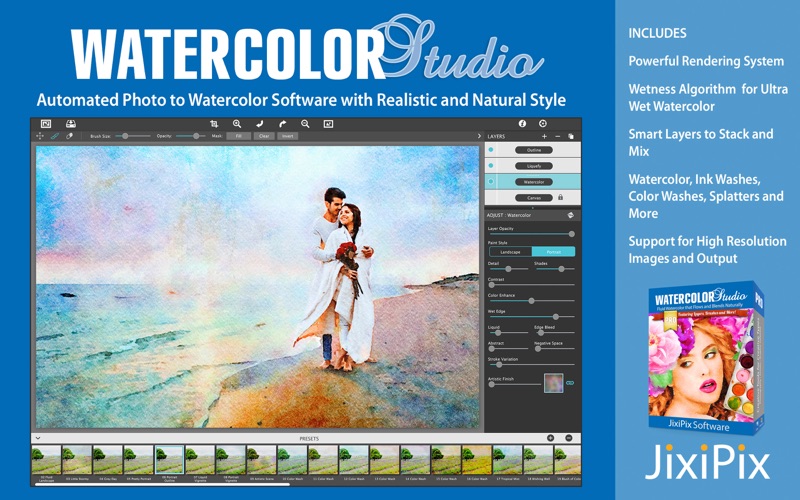Select the Watercolor layer
This screenshot has height=500, width=800.
pyautogui.click(x=534, y=182)
